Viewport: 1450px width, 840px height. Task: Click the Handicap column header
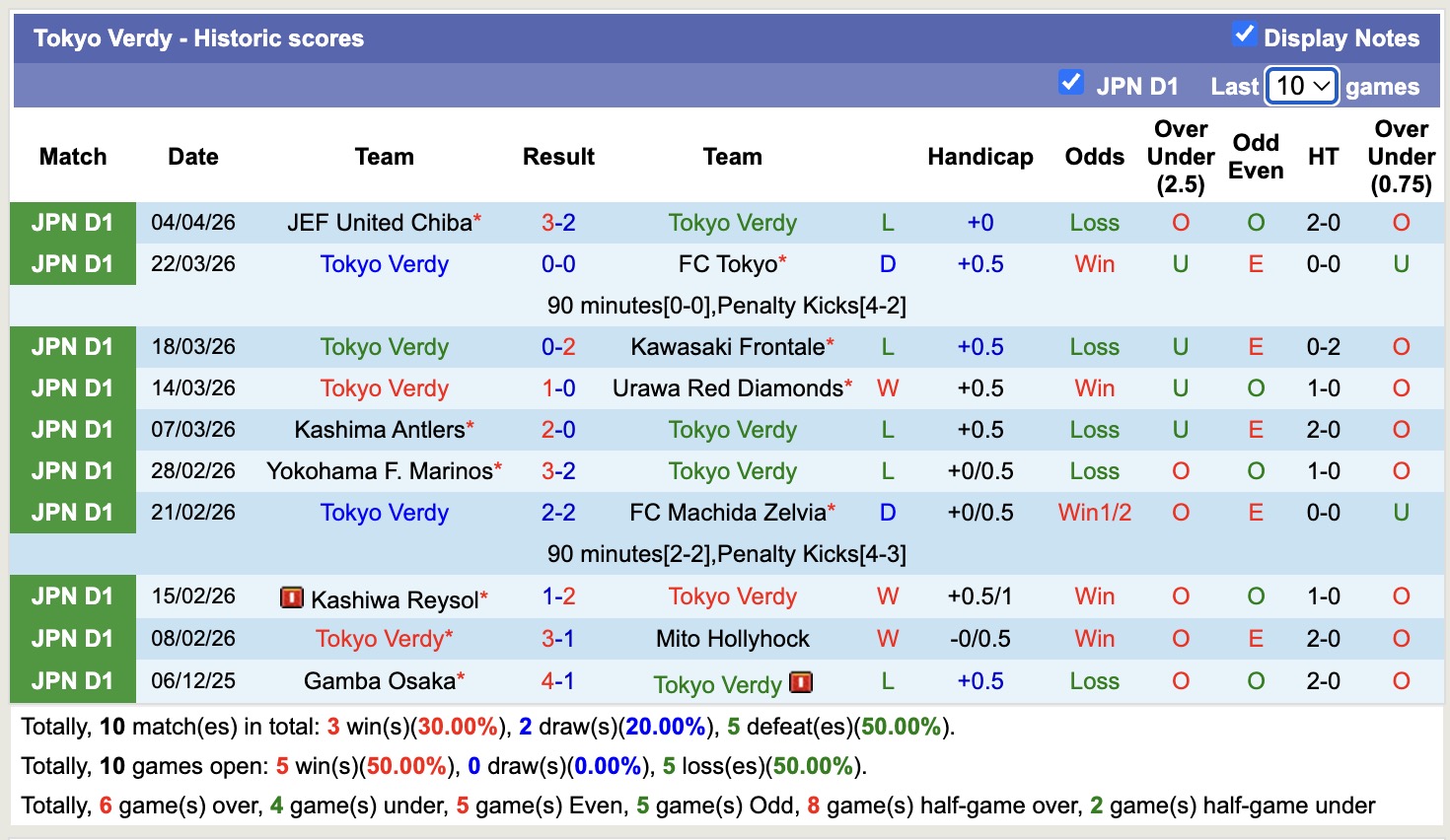pos(979,156)
